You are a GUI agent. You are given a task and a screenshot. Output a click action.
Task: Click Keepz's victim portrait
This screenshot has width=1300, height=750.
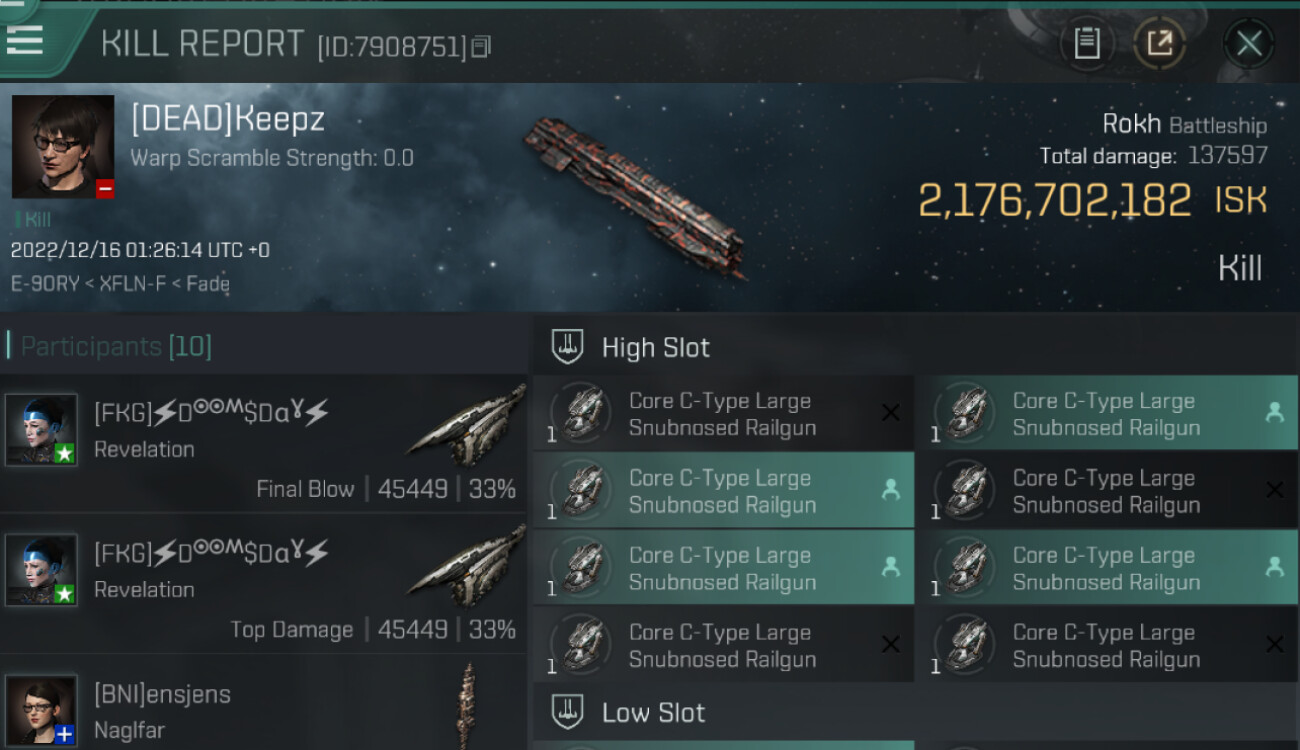coord(63,146)
